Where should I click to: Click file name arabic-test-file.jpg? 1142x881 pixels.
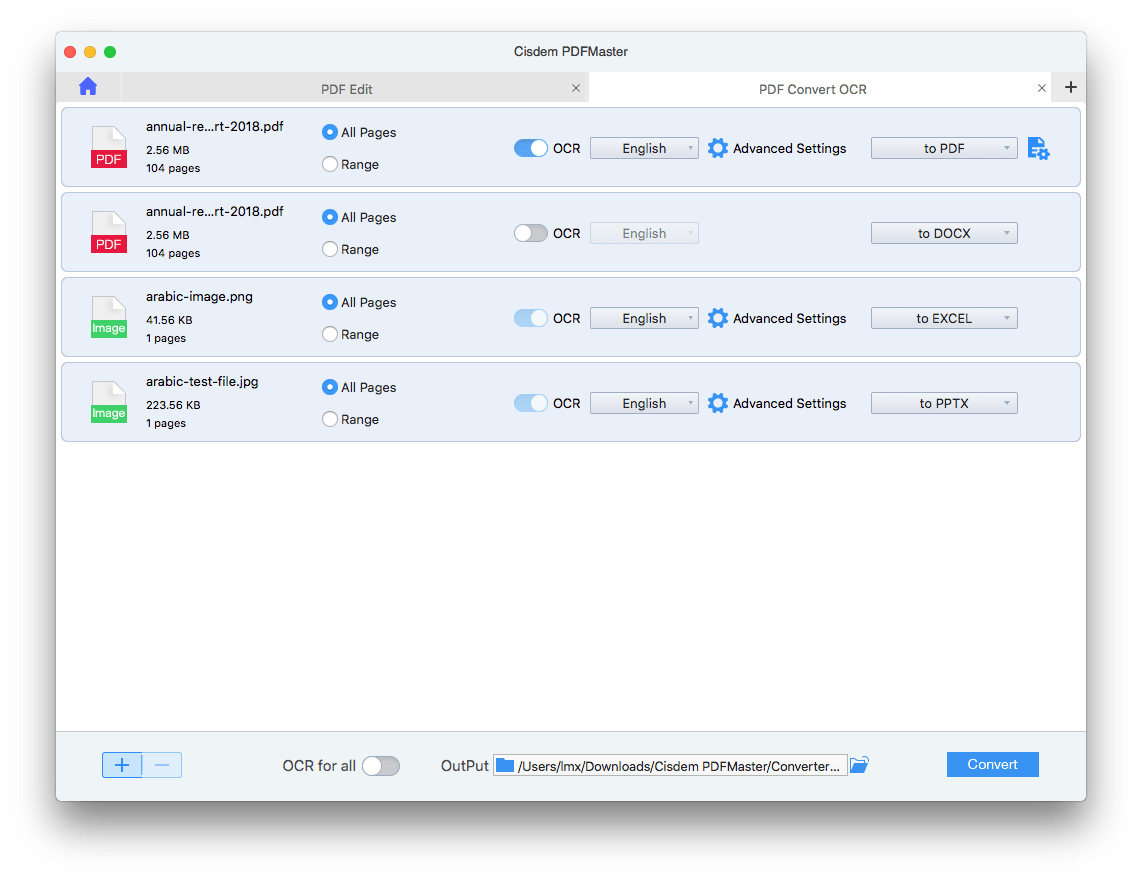coord(202,382)
